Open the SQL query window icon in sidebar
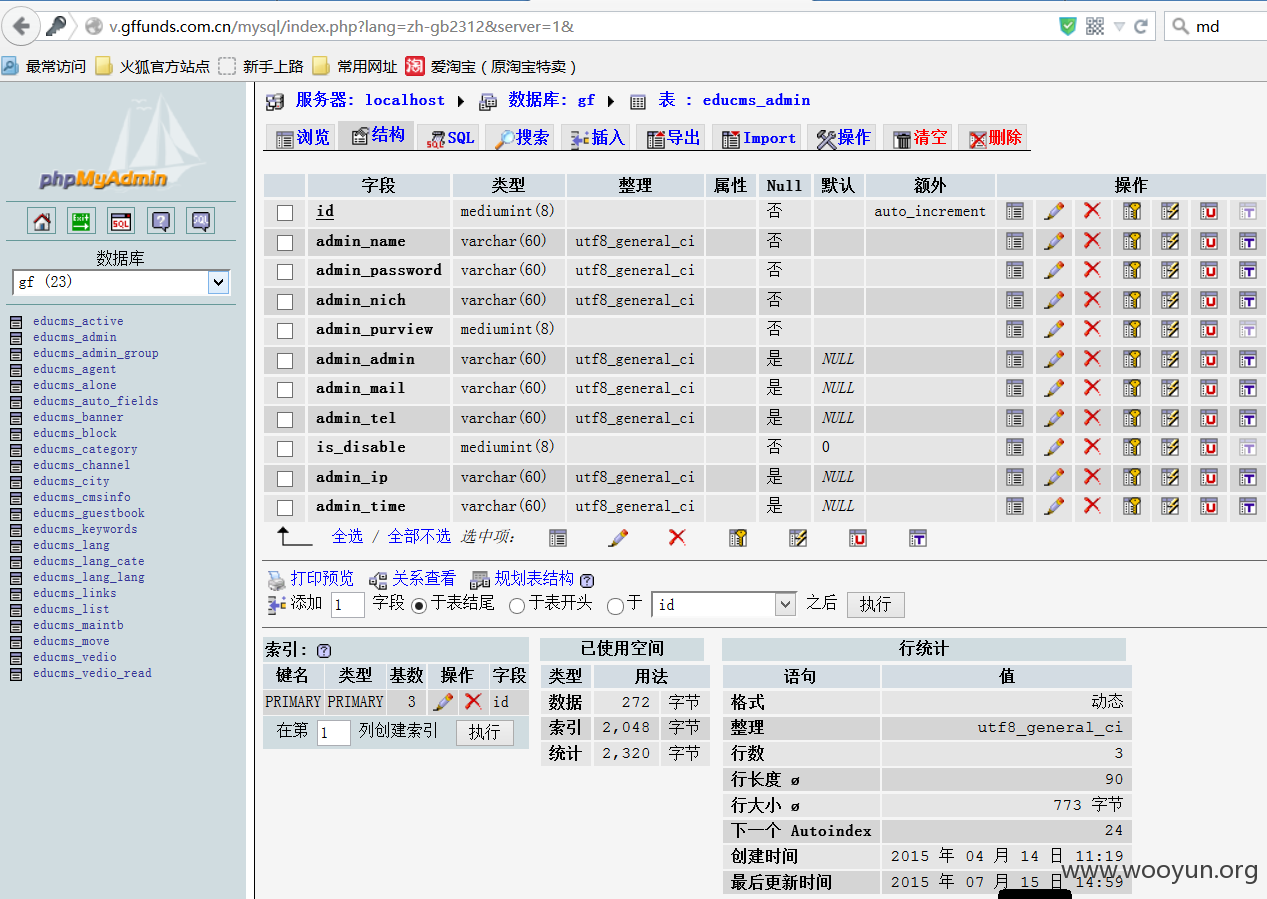This screenshot has height=899, width=1267. click(121, 221)
